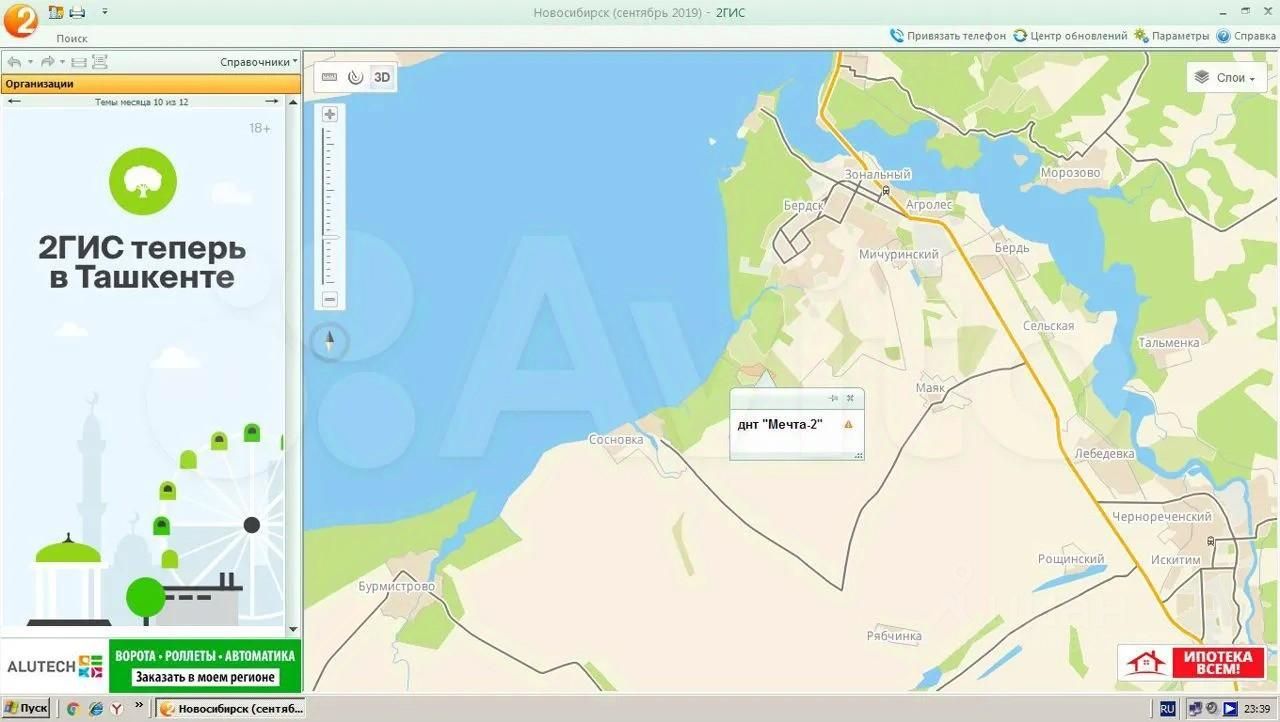Open the Поиск ribbon tab
This screenshot has width=1280, height=722.
72,38
